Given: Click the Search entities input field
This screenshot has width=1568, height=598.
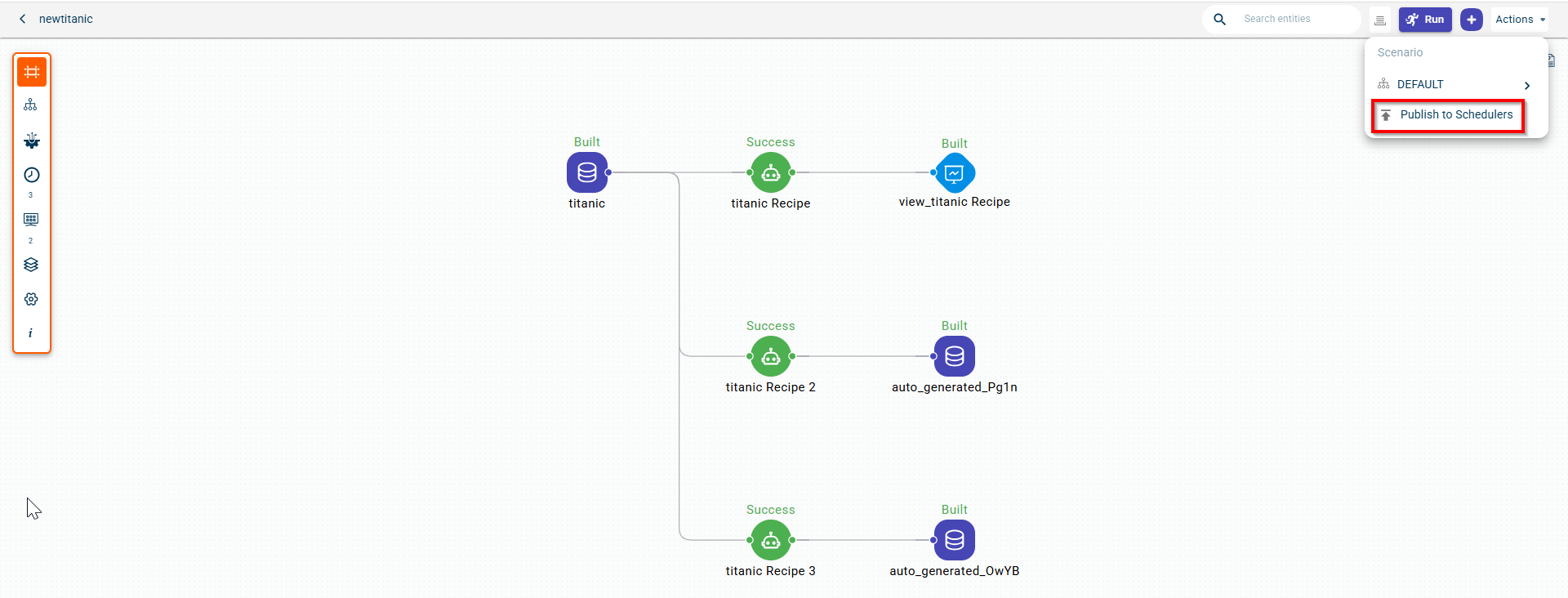Looking at the screenshot, I should [x=1294, y=19].
